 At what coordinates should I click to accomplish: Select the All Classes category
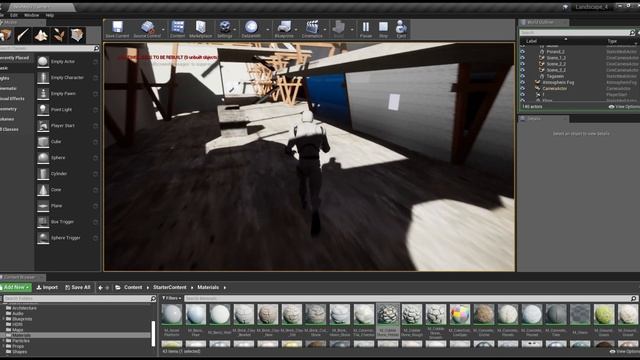(x=9, y=129)
